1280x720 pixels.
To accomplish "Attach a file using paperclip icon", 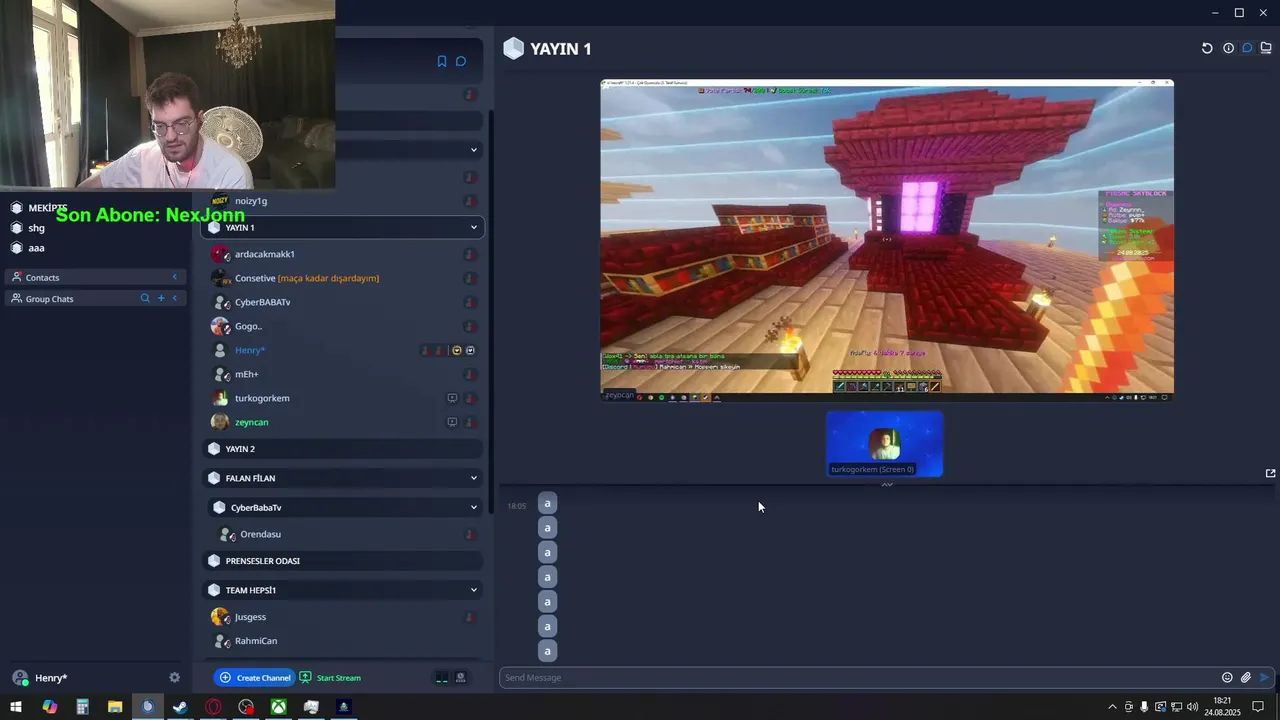I will tap(1246, 678).
